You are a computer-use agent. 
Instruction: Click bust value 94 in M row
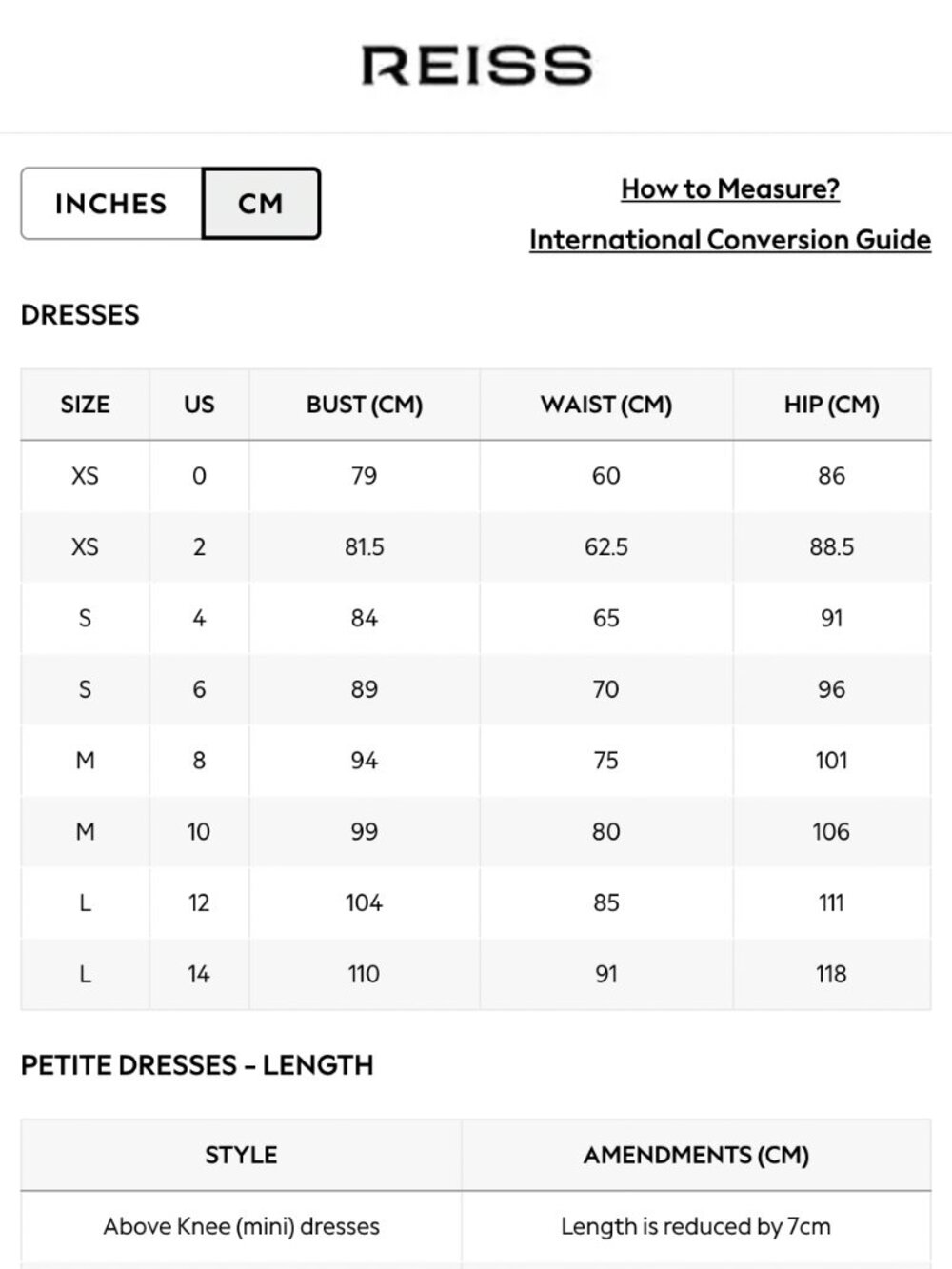coord(365,761)
